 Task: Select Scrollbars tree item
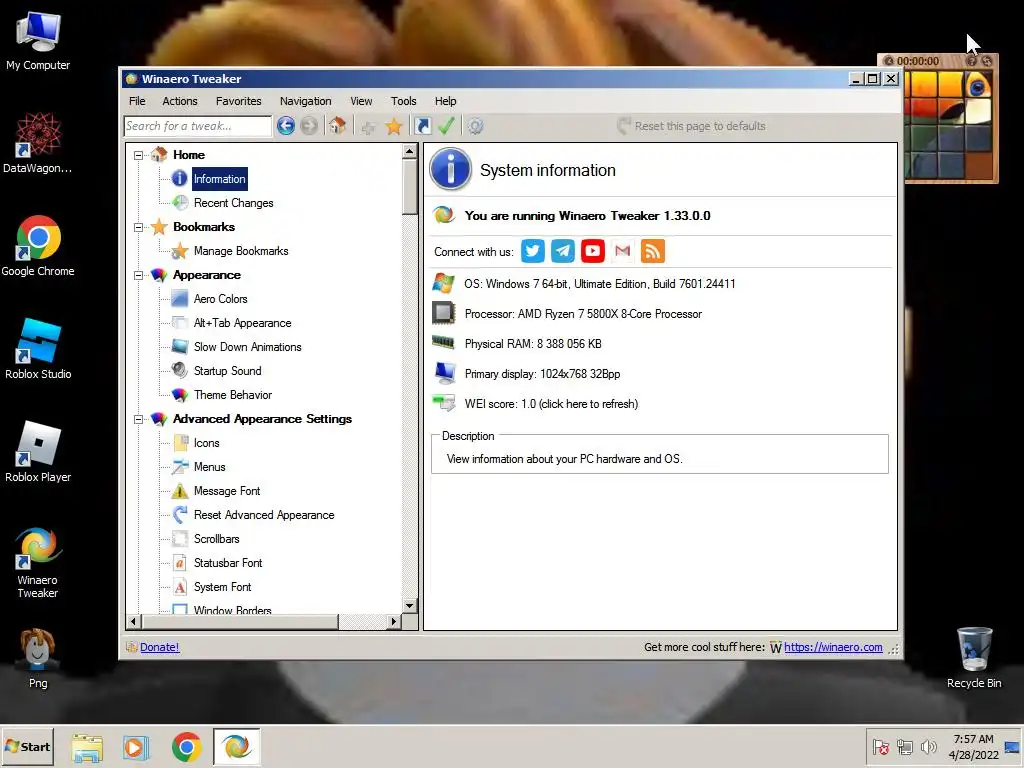pyautogui.click(x=216, y=539)
